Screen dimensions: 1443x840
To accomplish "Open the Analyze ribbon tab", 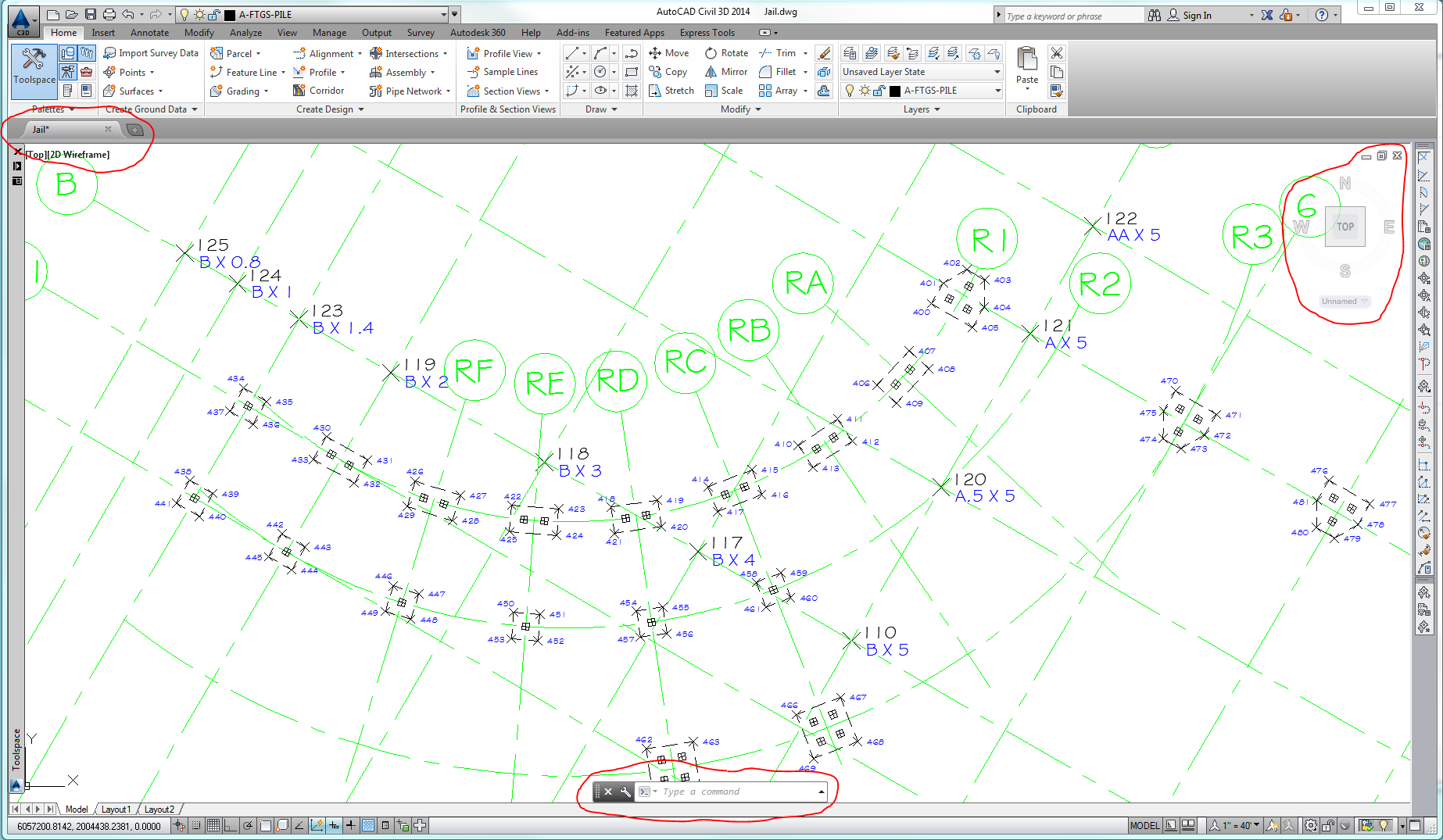I will click(x=245, y=33).
